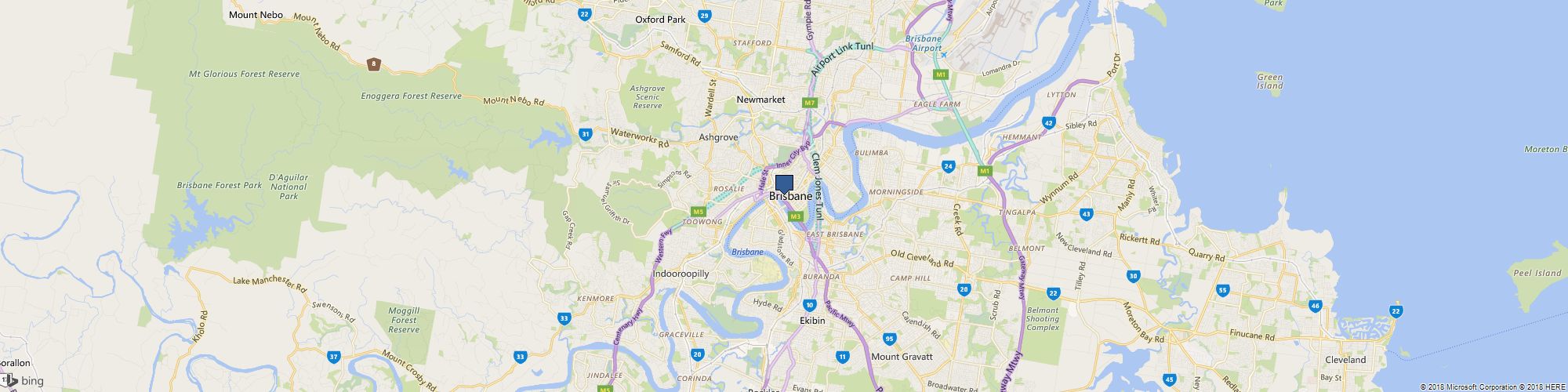Click the Mount Gravatt place label

[902, 357]
